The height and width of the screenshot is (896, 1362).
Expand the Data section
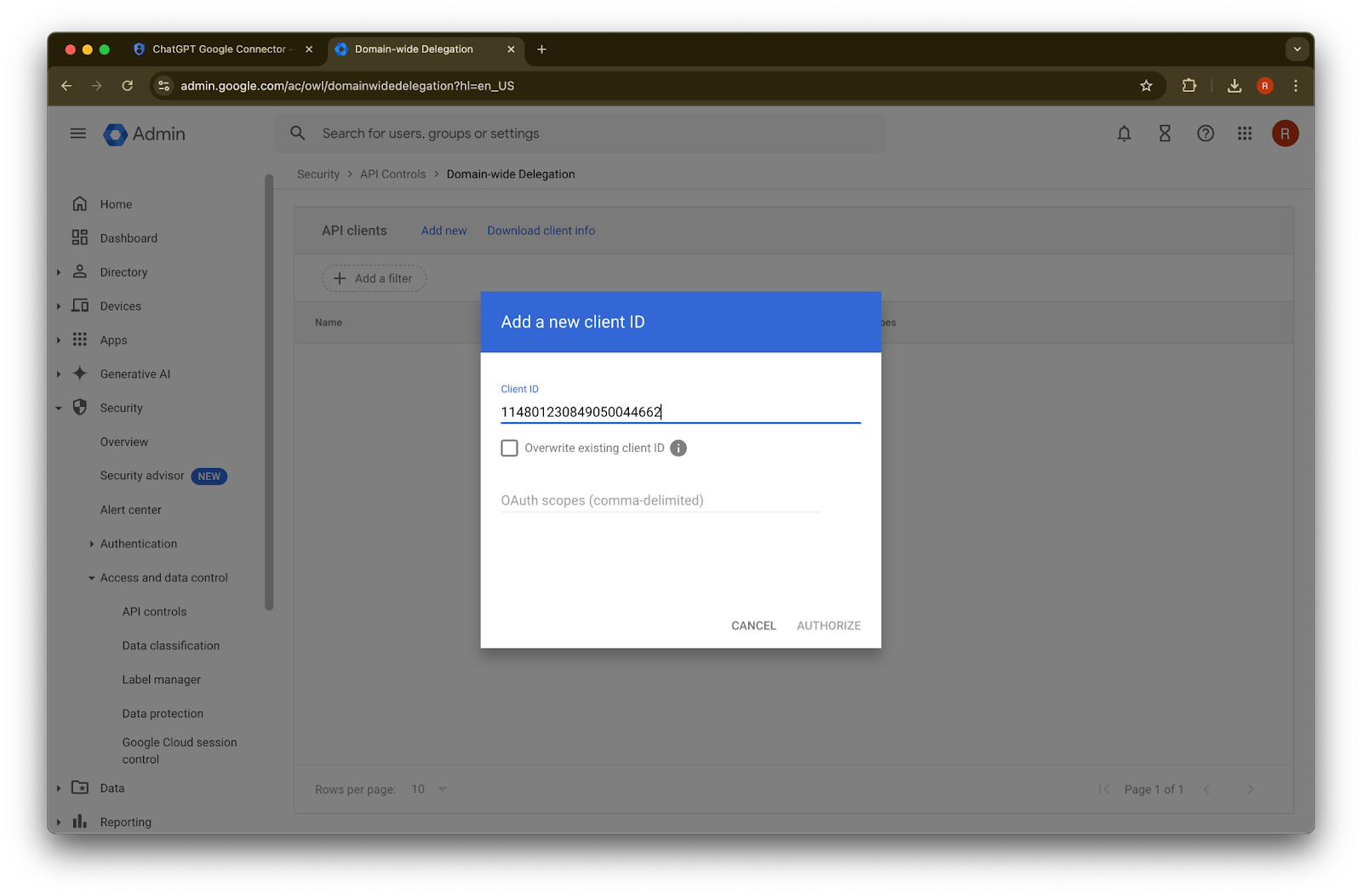pos(59,788)
